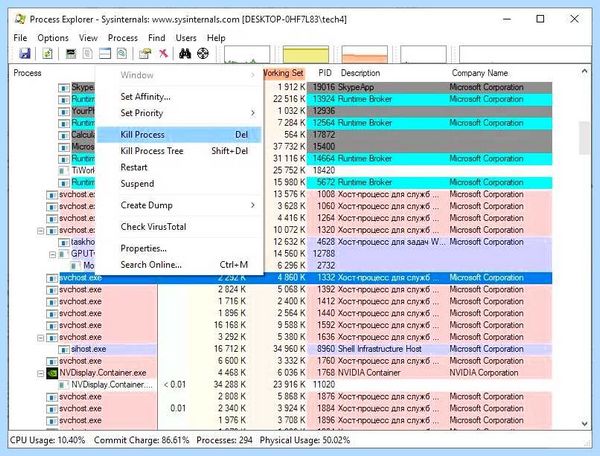The image size is (600, 456).
Task: Select Kill Process Tree in the context menu
Action: (179, 151)
